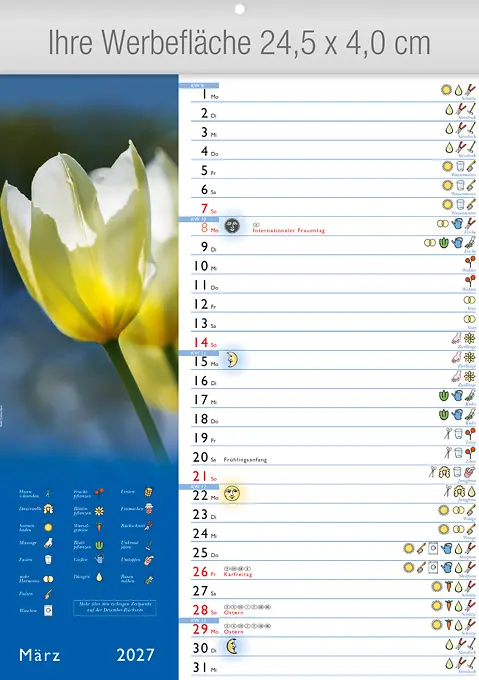479x680 pixels.
Task: Click the Blütenpflanzen daisy icon in the legend
Action: coord(99,510)
